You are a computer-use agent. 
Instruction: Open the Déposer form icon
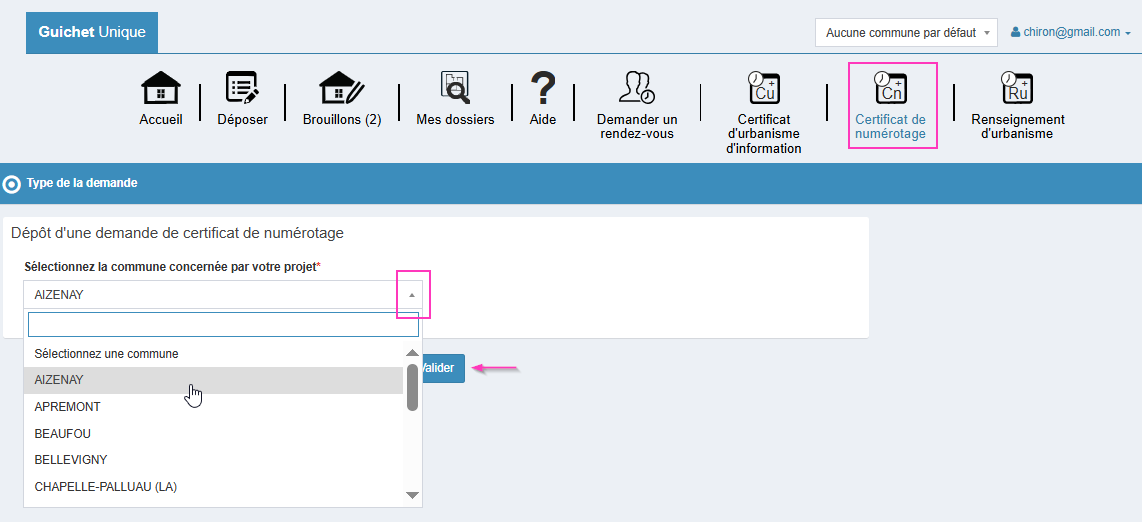[242, 88]
